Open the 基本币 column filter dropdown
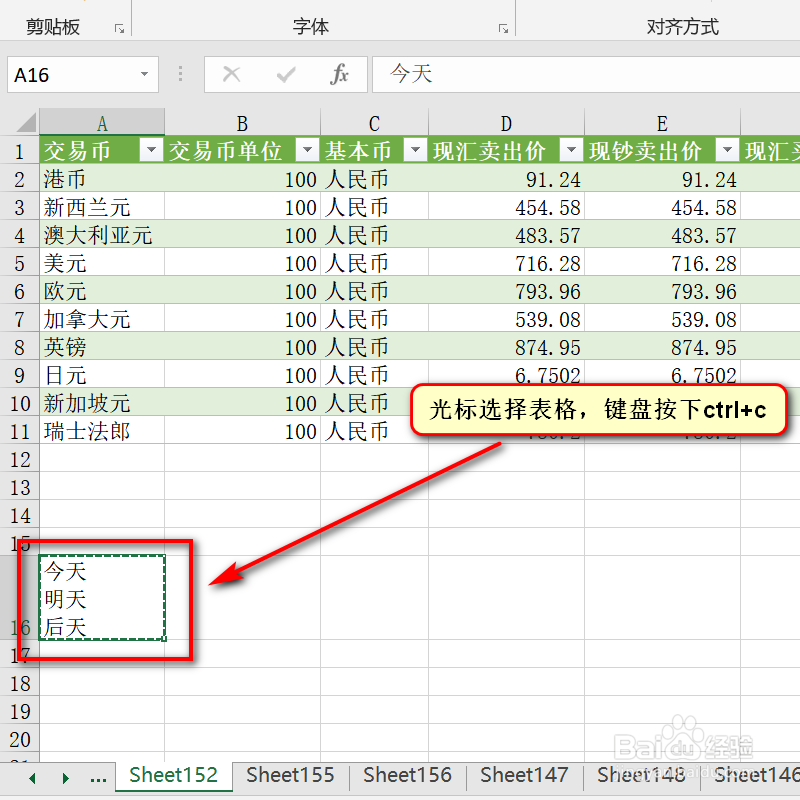The width and height of the screenshot is (800, 800). [415, 150]
